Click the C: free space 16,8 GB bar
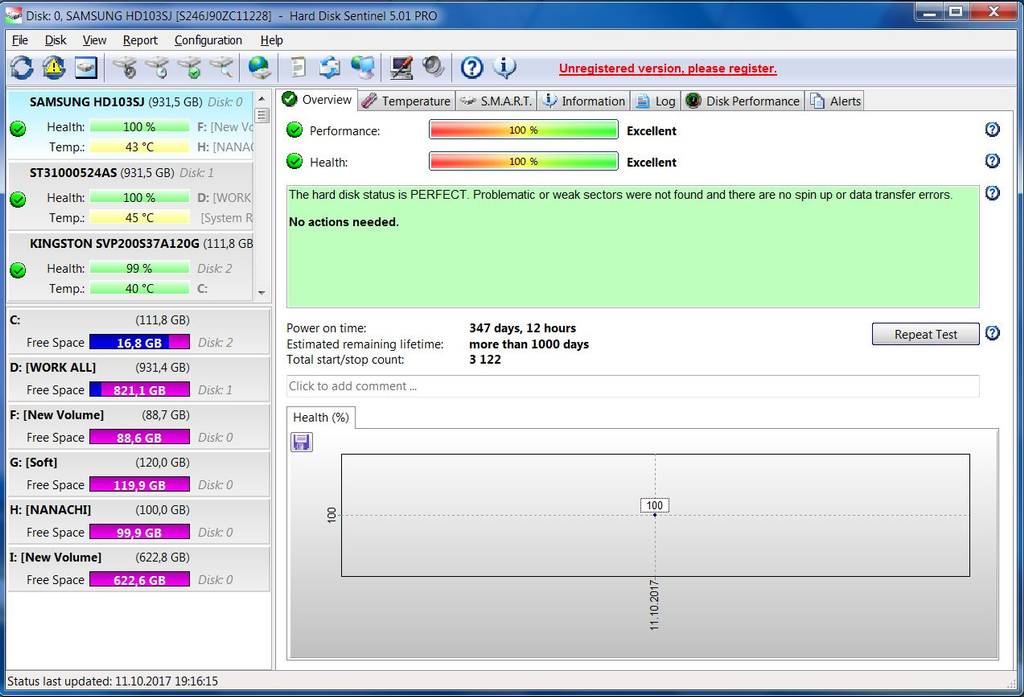This screenshot has width=1024, height=697. (139, 342)
